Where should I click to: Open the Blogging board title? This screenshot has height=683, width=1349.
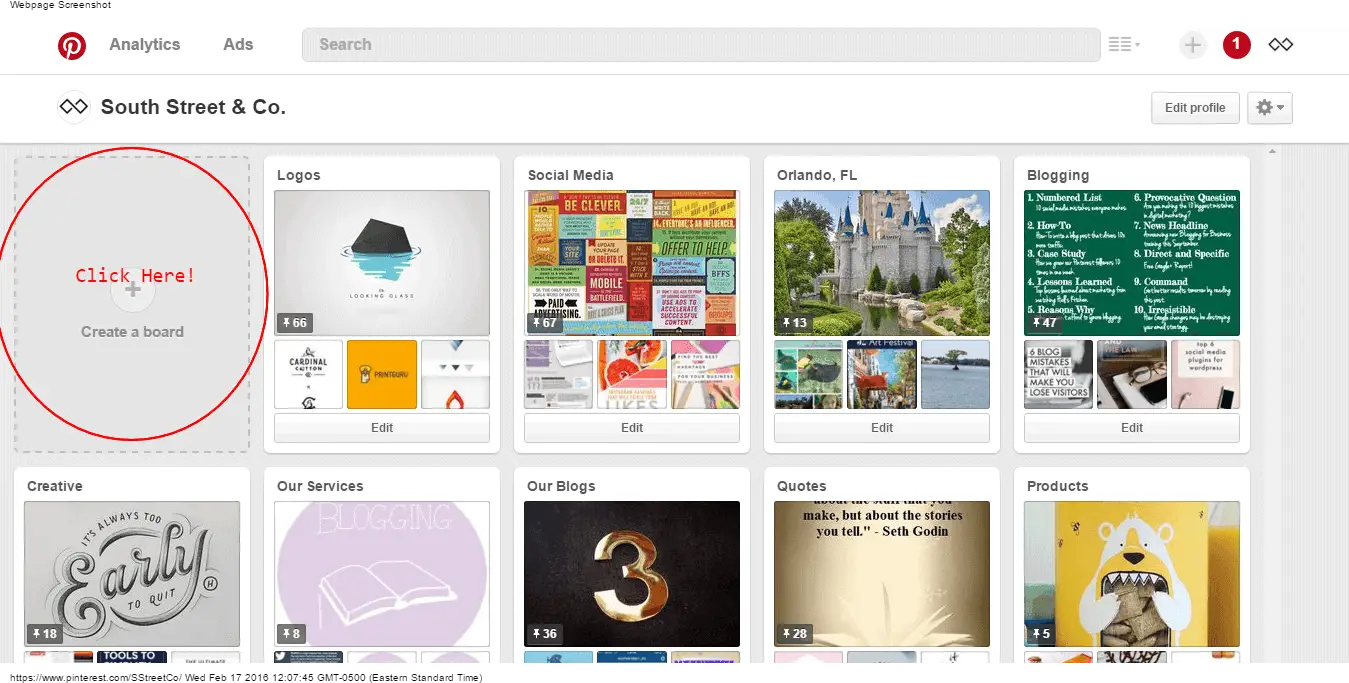coord(1058,175)
